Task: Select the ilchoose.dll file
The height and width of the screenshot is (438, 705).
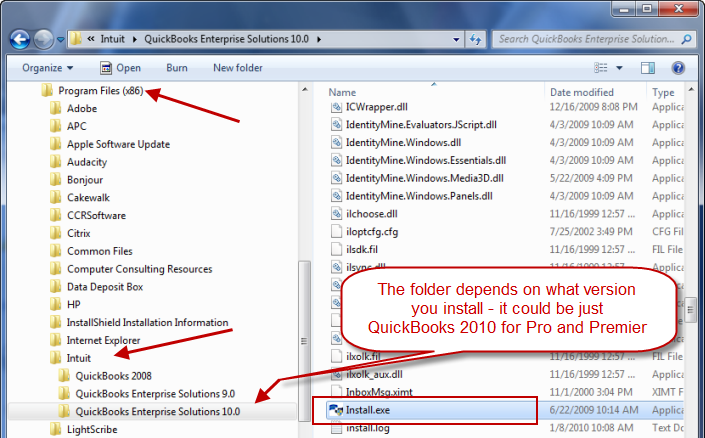Action: [372, 214]
